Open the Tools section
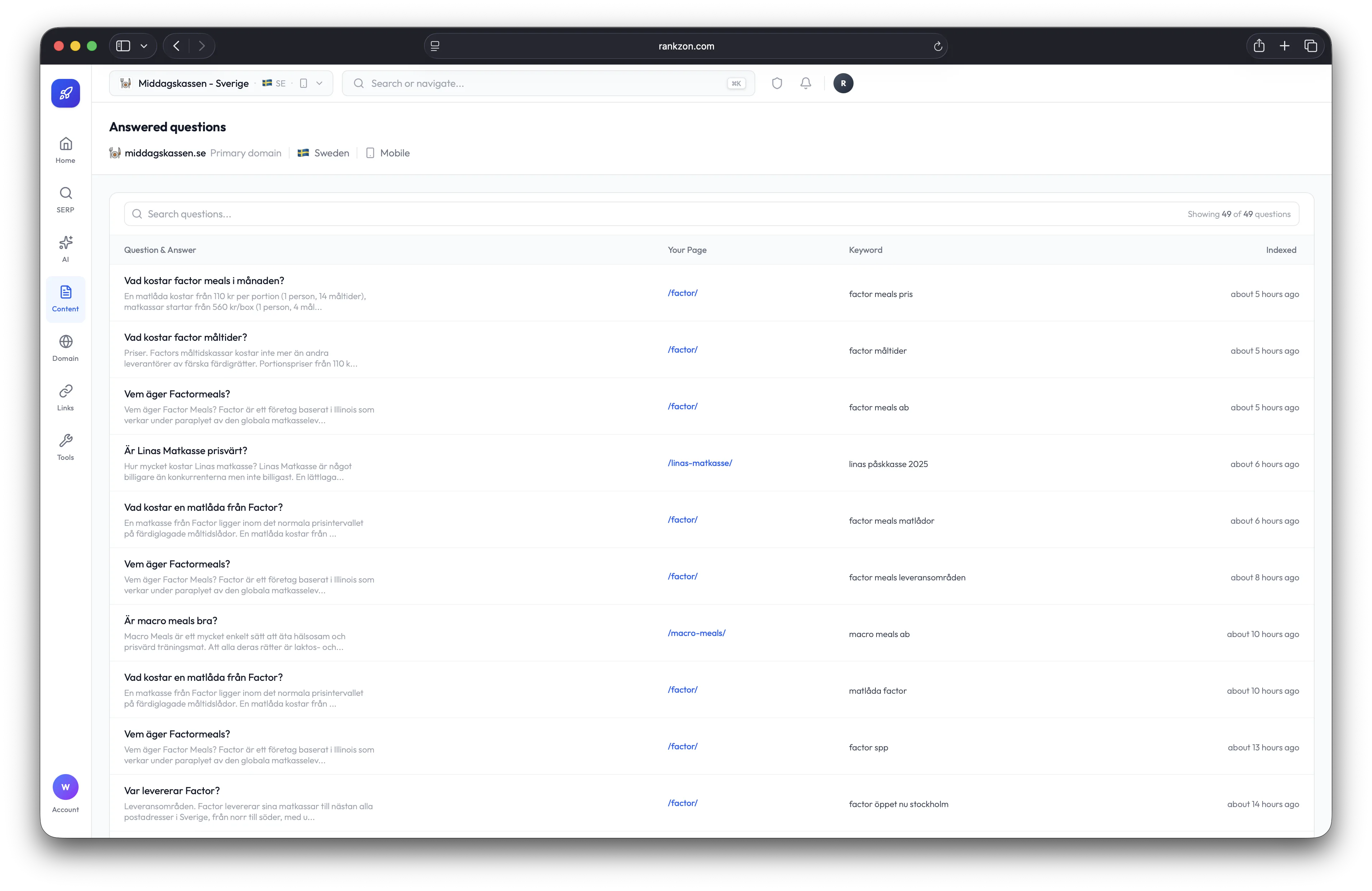This screenshot has width=1372, height=891. 66,447
